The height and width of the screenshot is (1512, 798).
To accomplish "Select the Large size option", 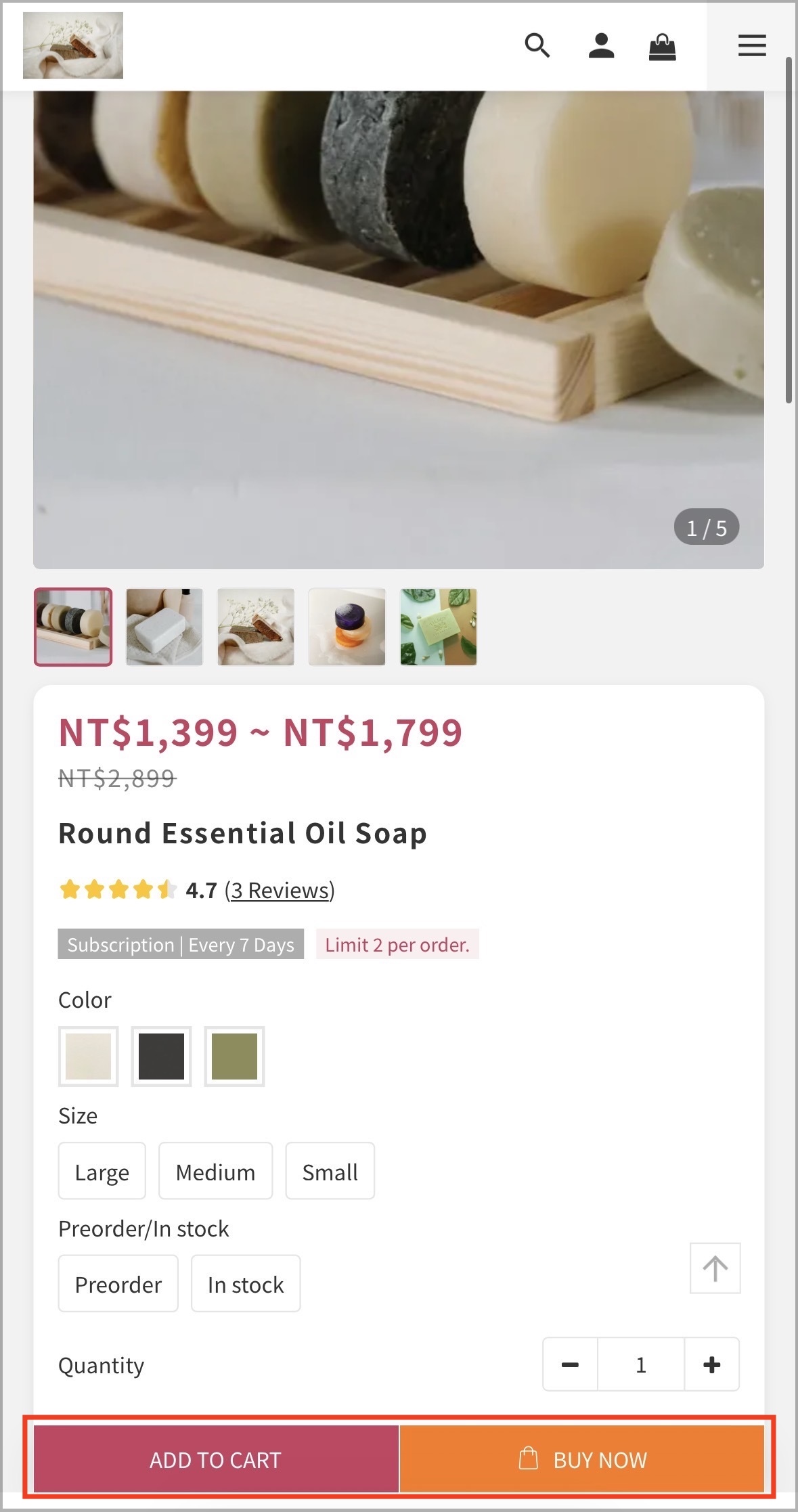I will click(102, 1171).
